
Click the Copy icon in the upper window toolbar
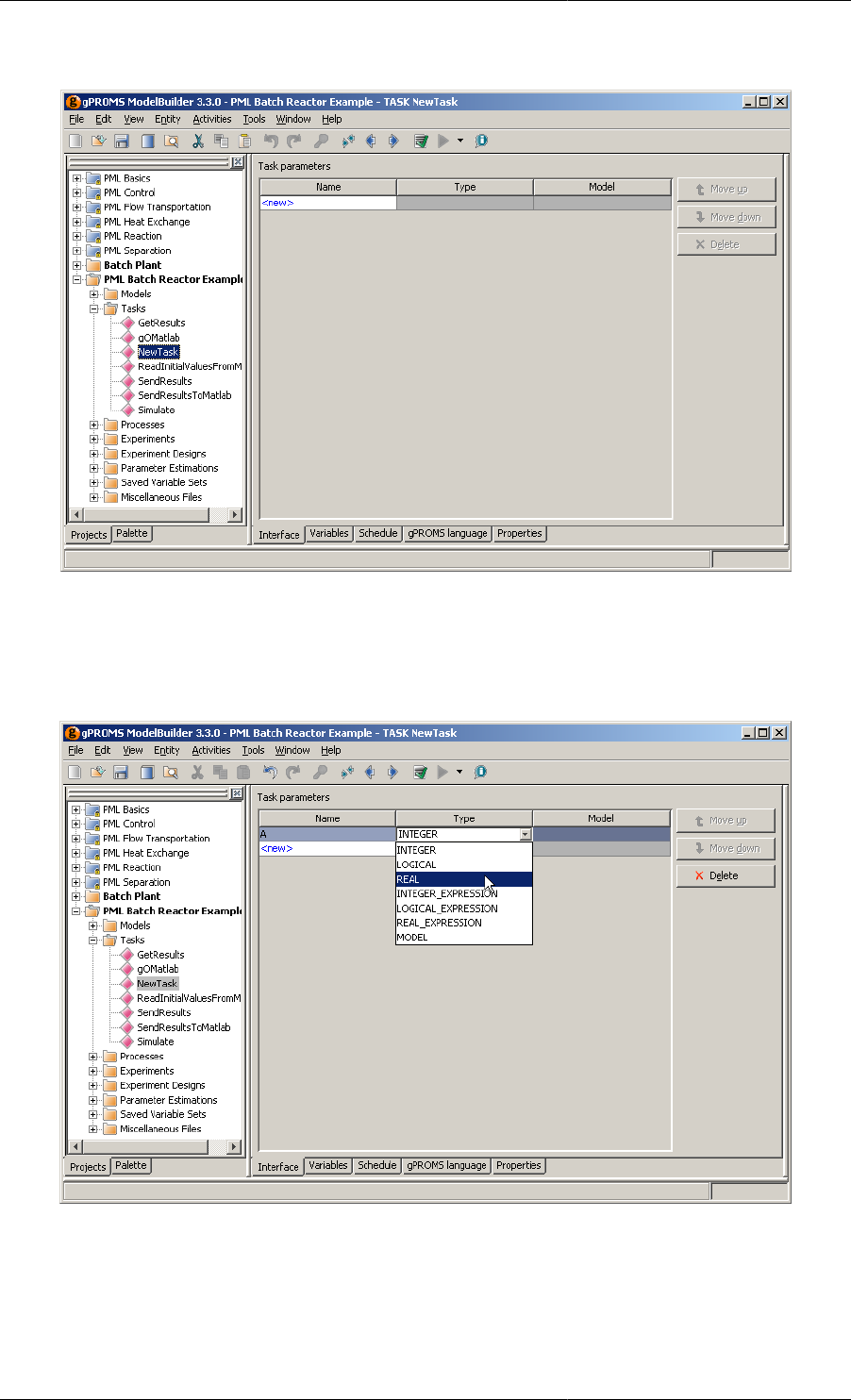(x=221, y=141)
